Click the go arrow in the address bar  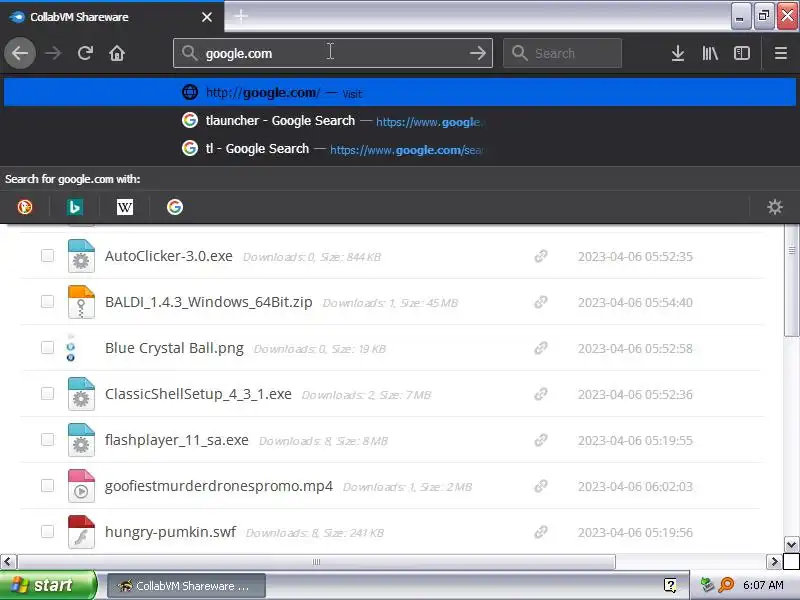click(478, 53)
